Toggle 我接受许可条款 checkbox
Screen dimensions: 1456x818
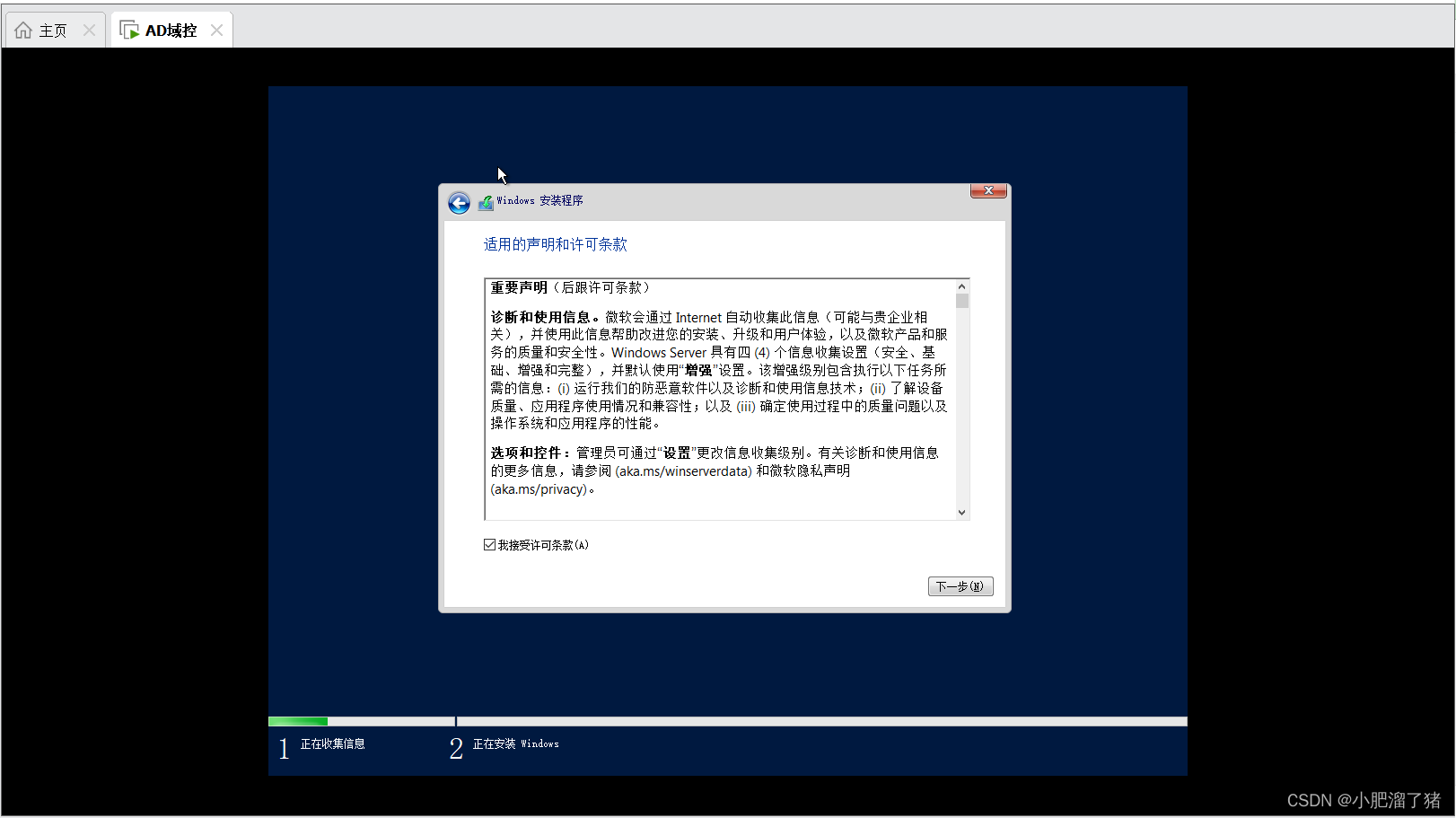[489, 545]
